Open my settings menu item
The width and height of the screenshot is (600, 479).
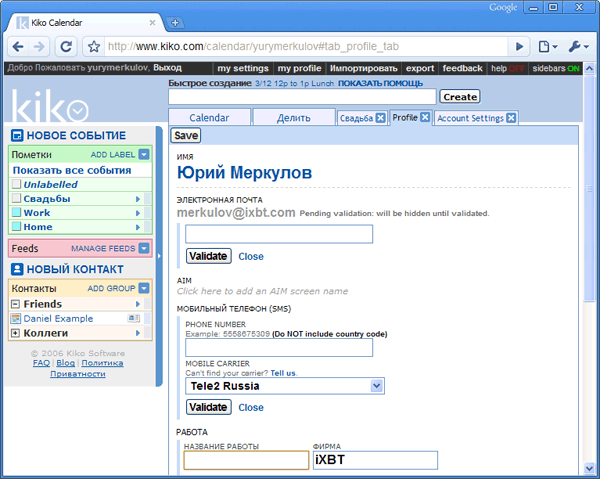(x=243, y=68)
